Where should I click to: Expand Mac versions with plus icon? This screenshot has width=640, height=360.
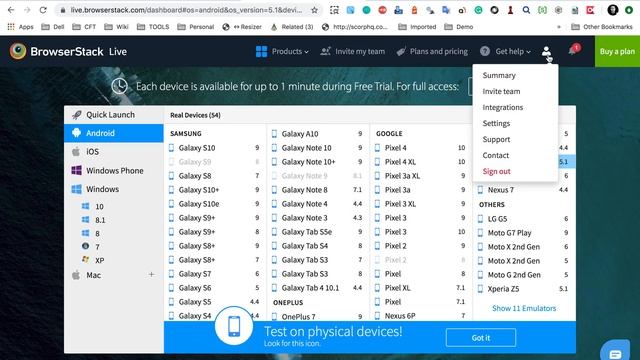(151, 275)
